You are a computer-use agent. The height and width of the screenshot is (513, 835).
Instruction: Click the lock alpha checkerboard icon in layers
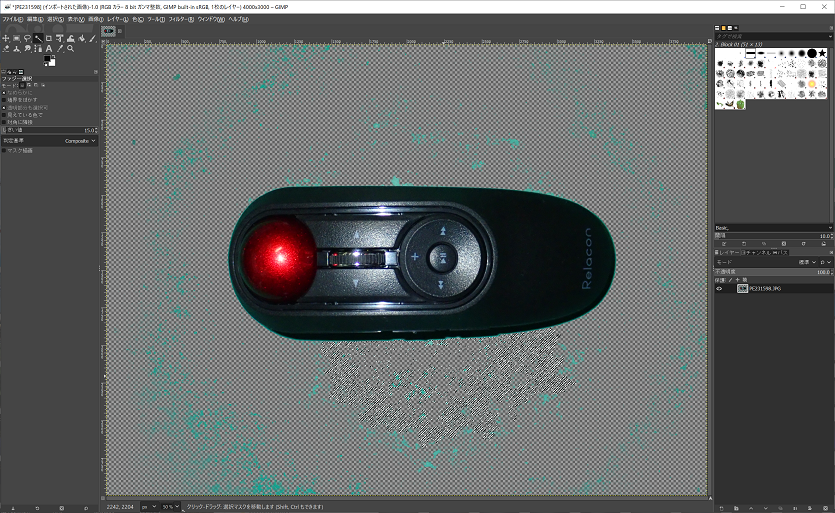point(744,280)
